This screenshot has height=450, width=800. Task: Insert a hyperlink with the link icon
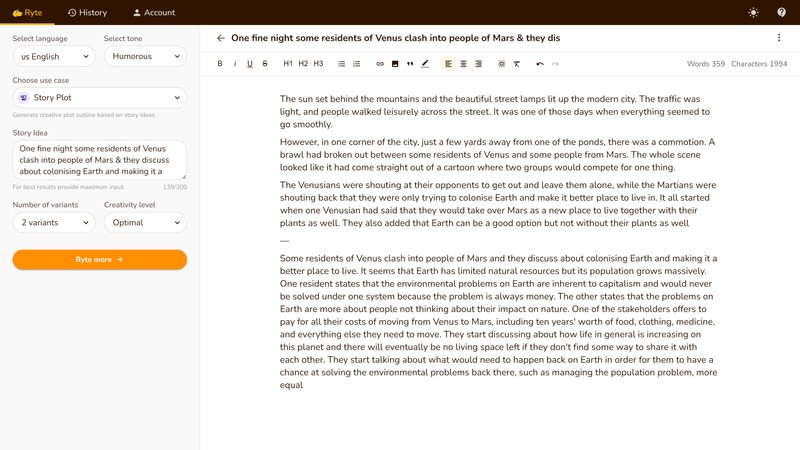tap(380, 64)
